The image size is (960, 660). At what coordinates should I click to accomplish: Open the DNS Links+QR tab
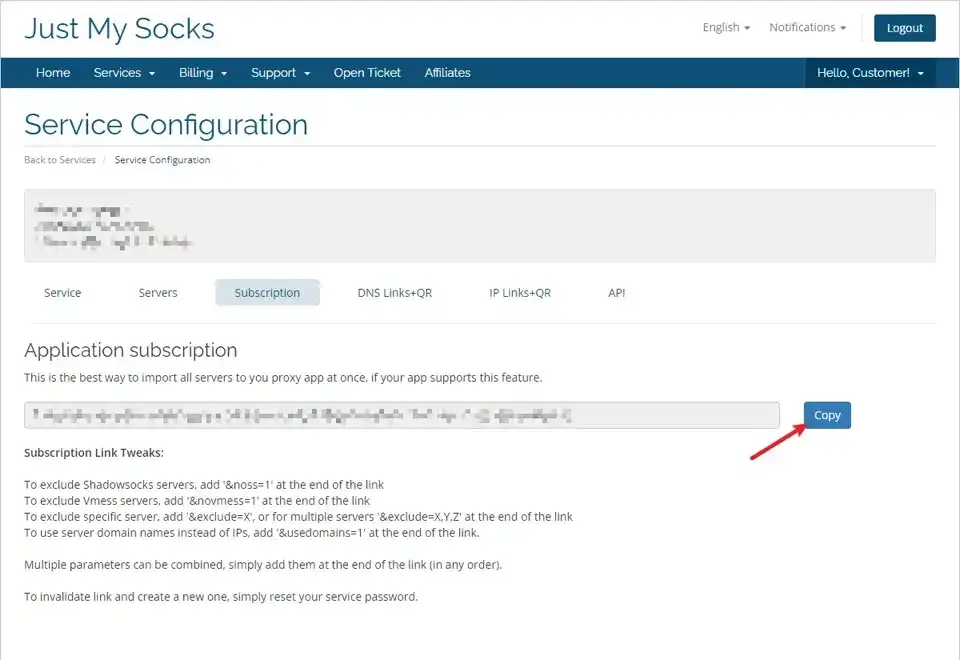395,293
